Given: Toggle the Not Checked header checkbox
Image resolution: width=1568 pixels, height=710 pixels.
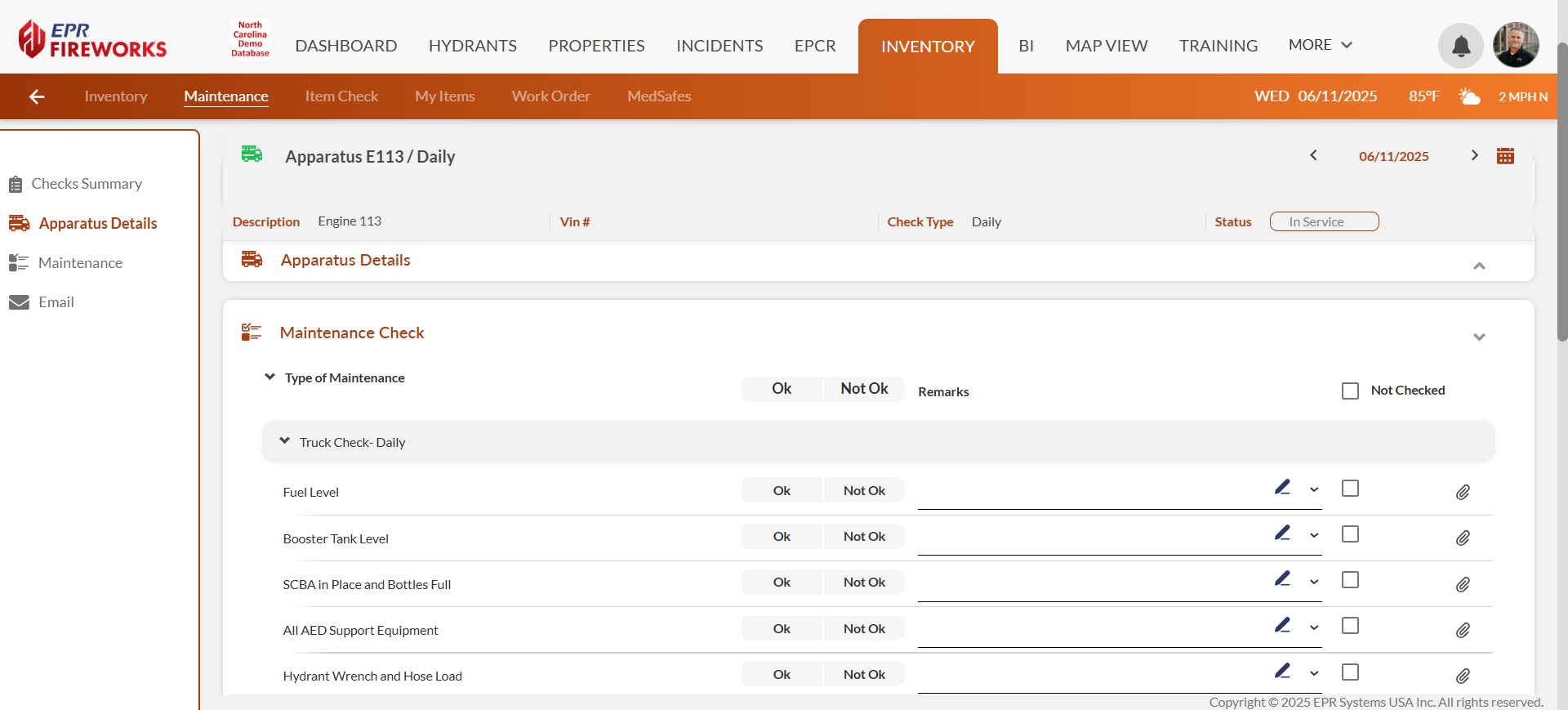Looking at the screenshot, I should (x=1350, y=391).
